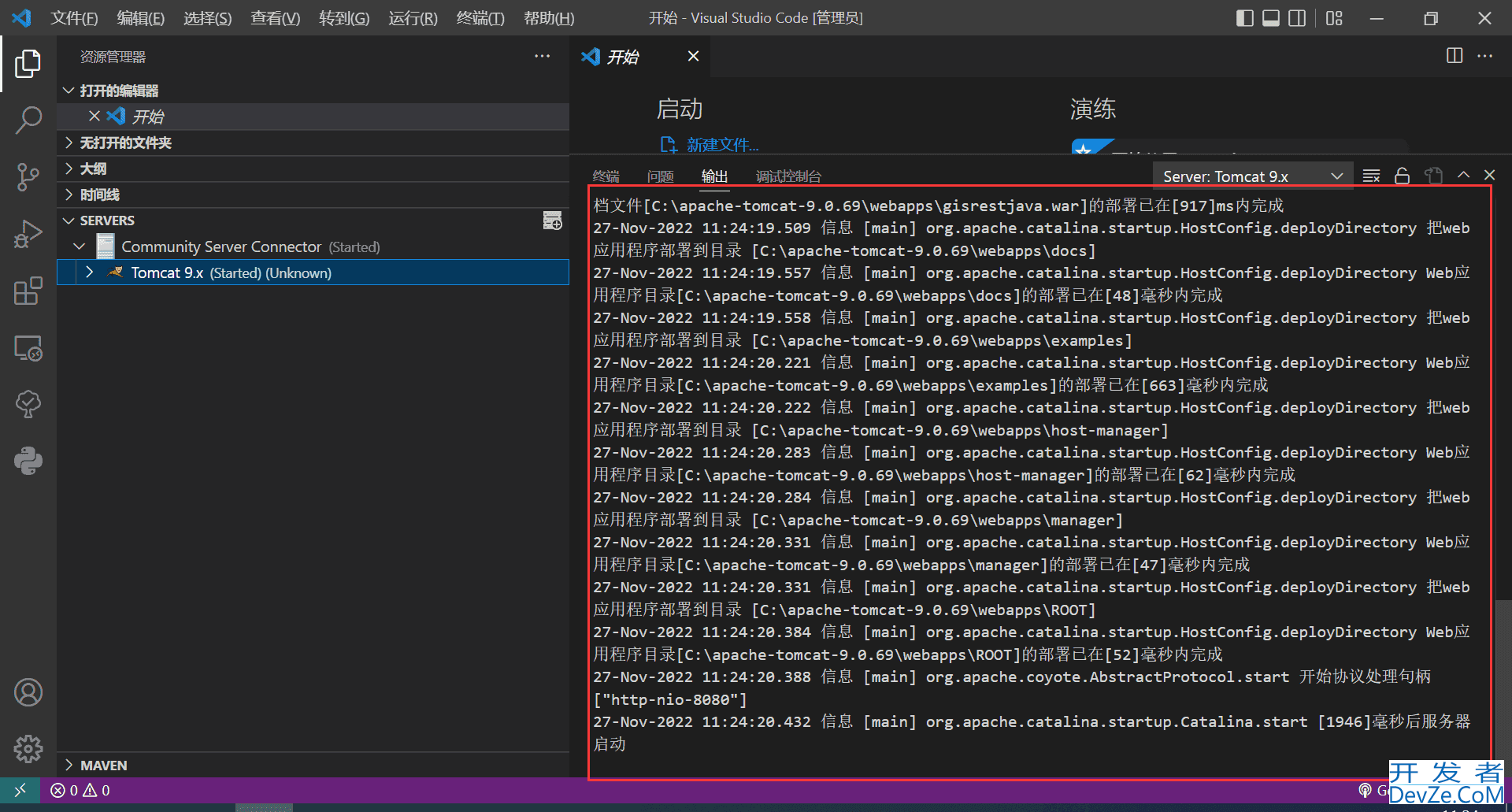Open the Python view in activity bar
The image size is (1512, 812).
click(28, 462)
